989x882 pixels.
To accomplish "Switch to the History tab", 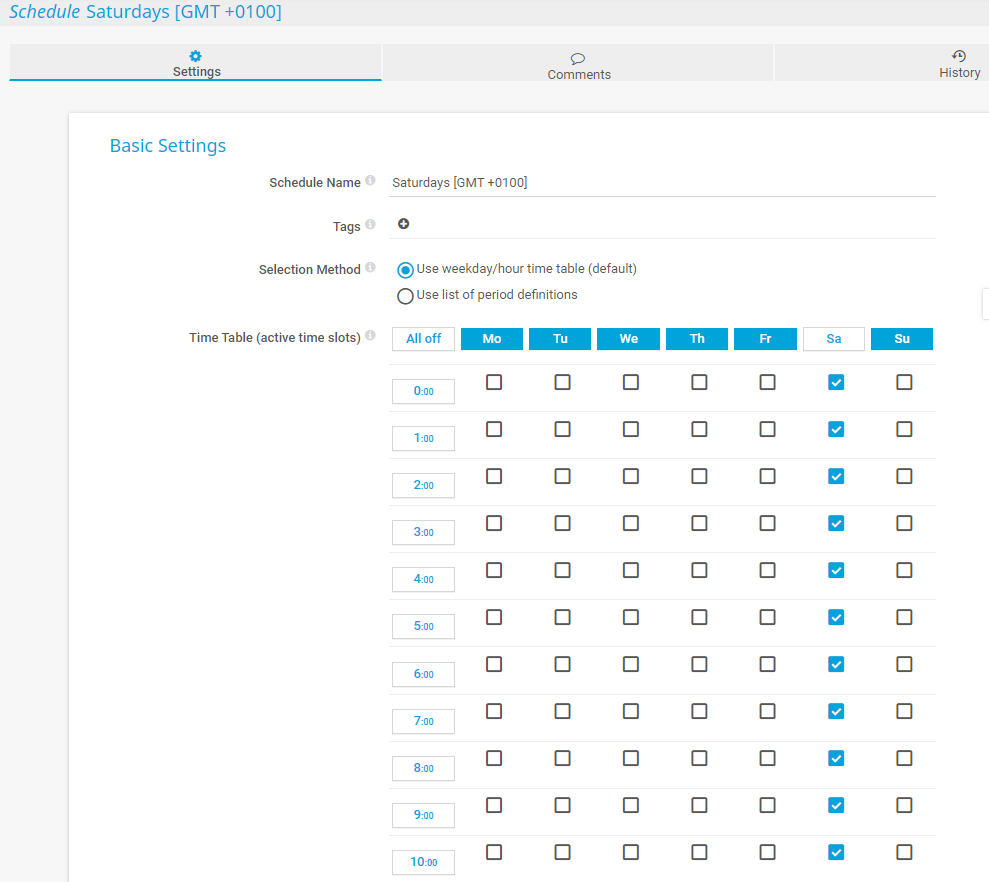I will [958, 64].
